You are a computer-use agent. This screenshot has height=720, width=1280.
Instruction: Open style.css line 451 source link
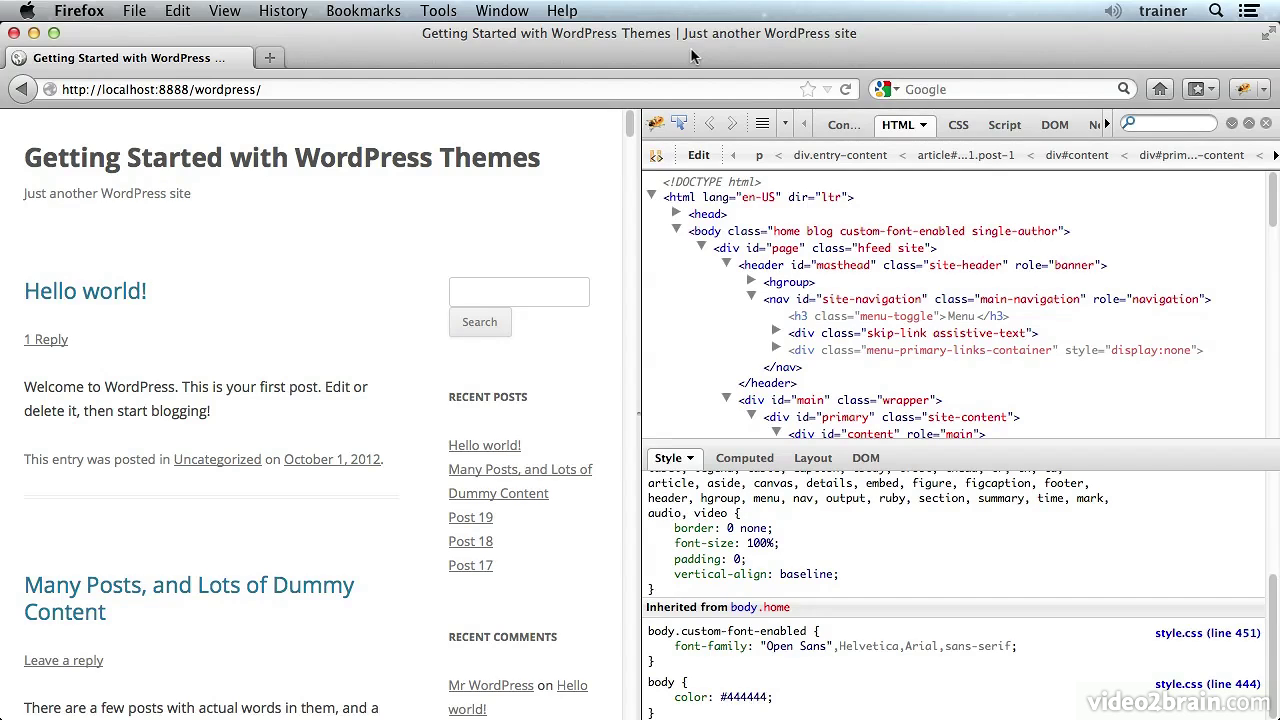1207,633
